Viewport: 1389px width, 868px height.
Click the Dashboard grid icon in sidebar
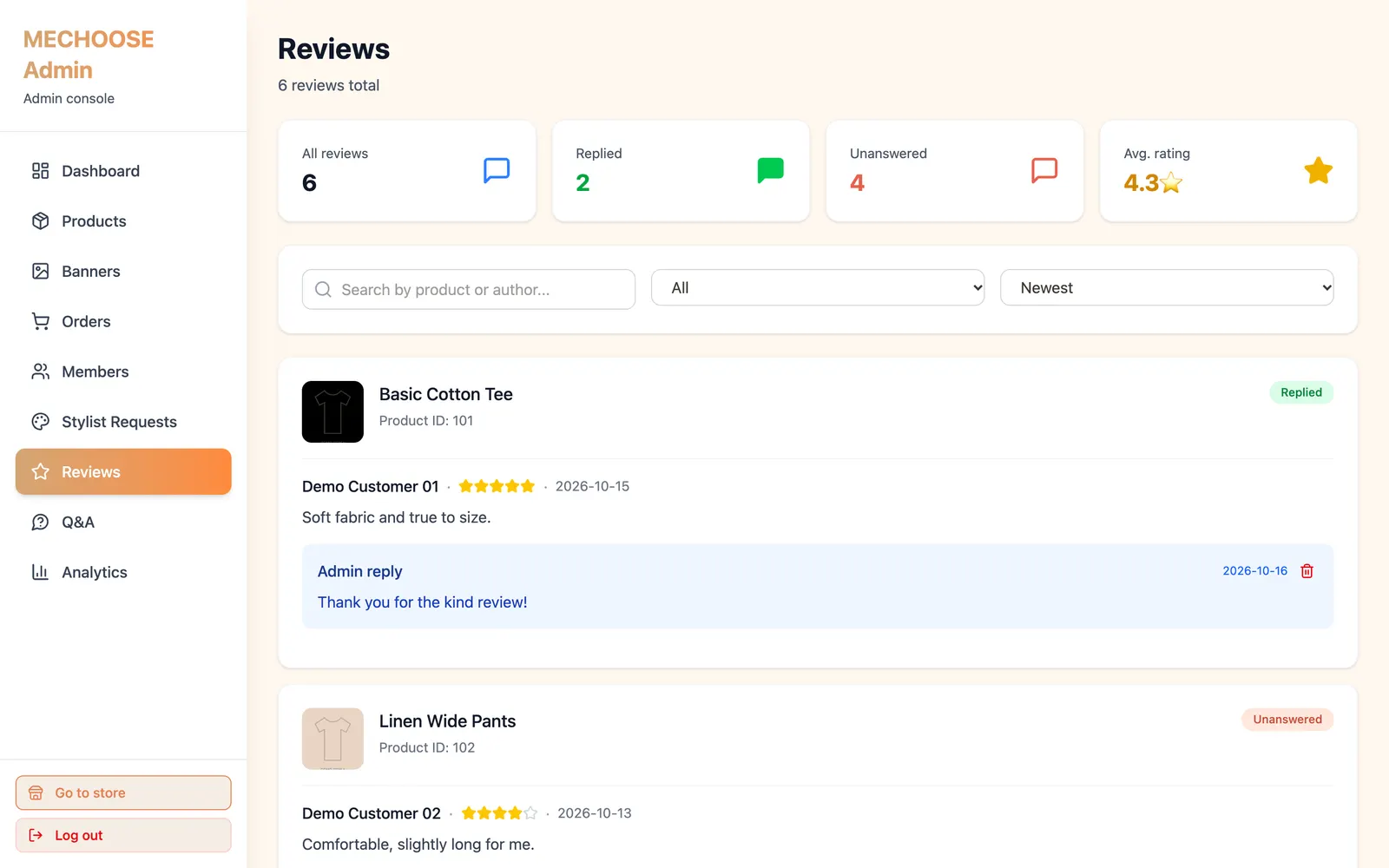(x=40, y=171)
